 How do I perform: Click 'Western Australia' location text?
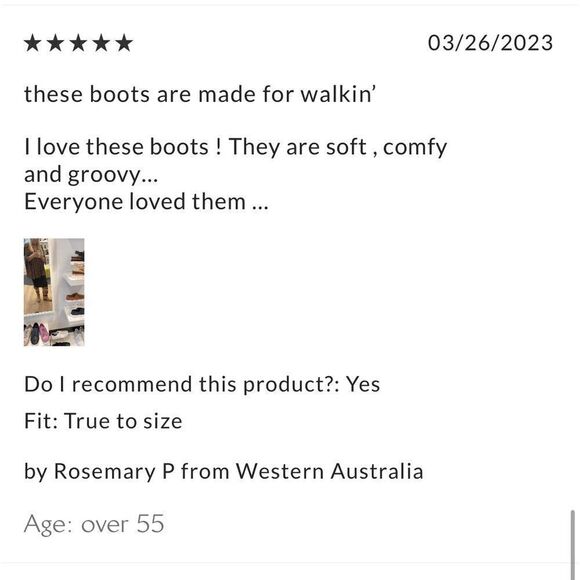330,471
